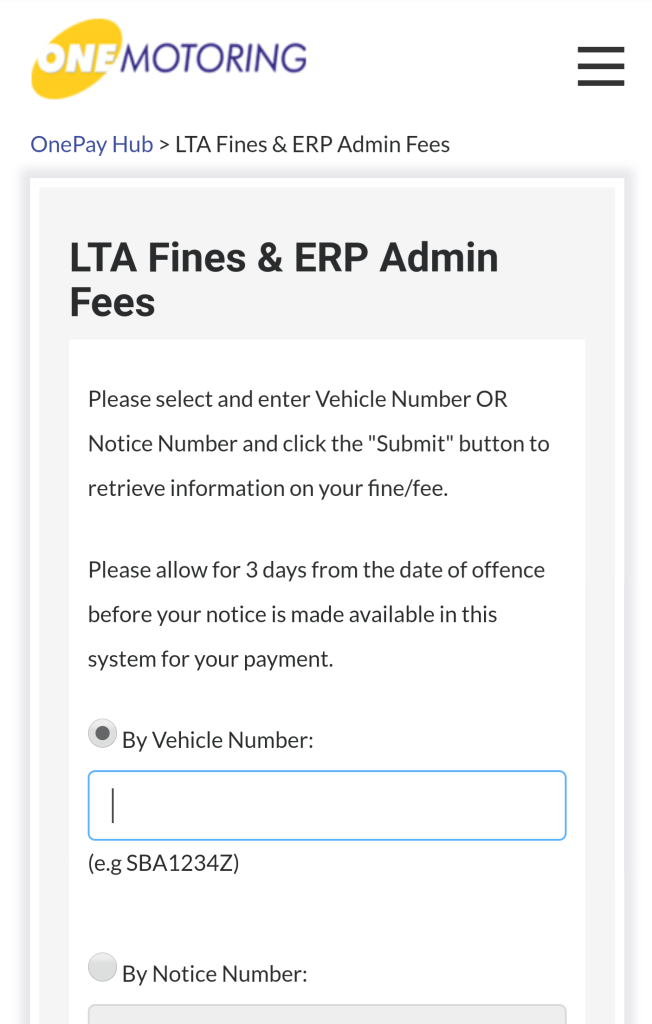Screen dimensions: 652x1024
Task: Focus the Vehicle Number input field
Action: pos(327,805)
